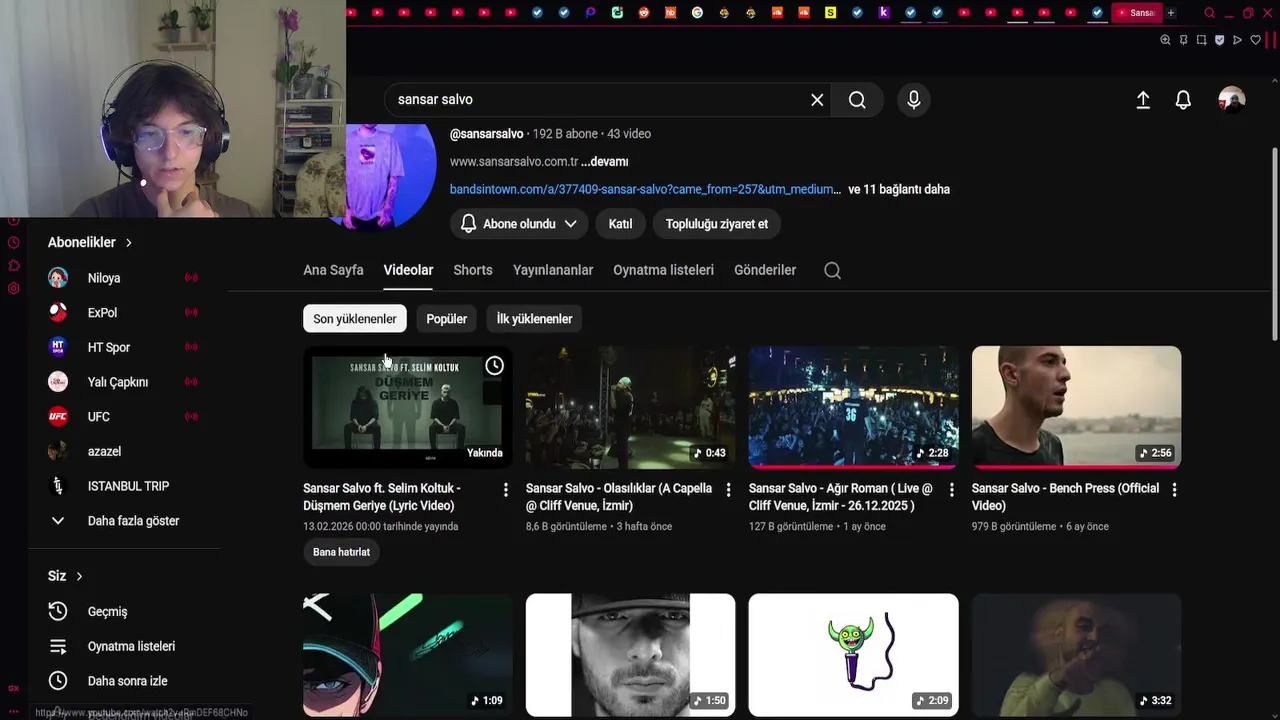Click the zoom icon in the address bar
The height and width of the screenshot is (720, 1280).
[1165, 40]
